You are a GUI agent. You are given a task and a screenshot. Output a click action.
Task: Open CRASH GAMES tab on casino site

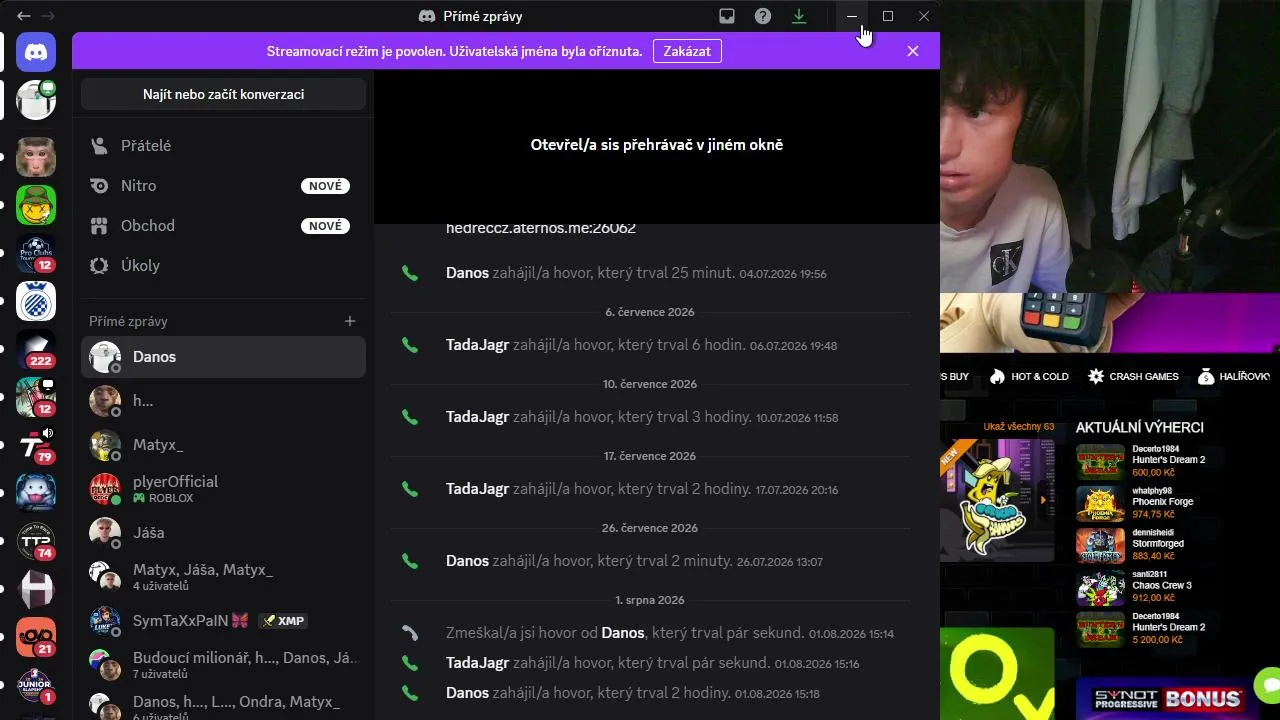[1134, 377]
